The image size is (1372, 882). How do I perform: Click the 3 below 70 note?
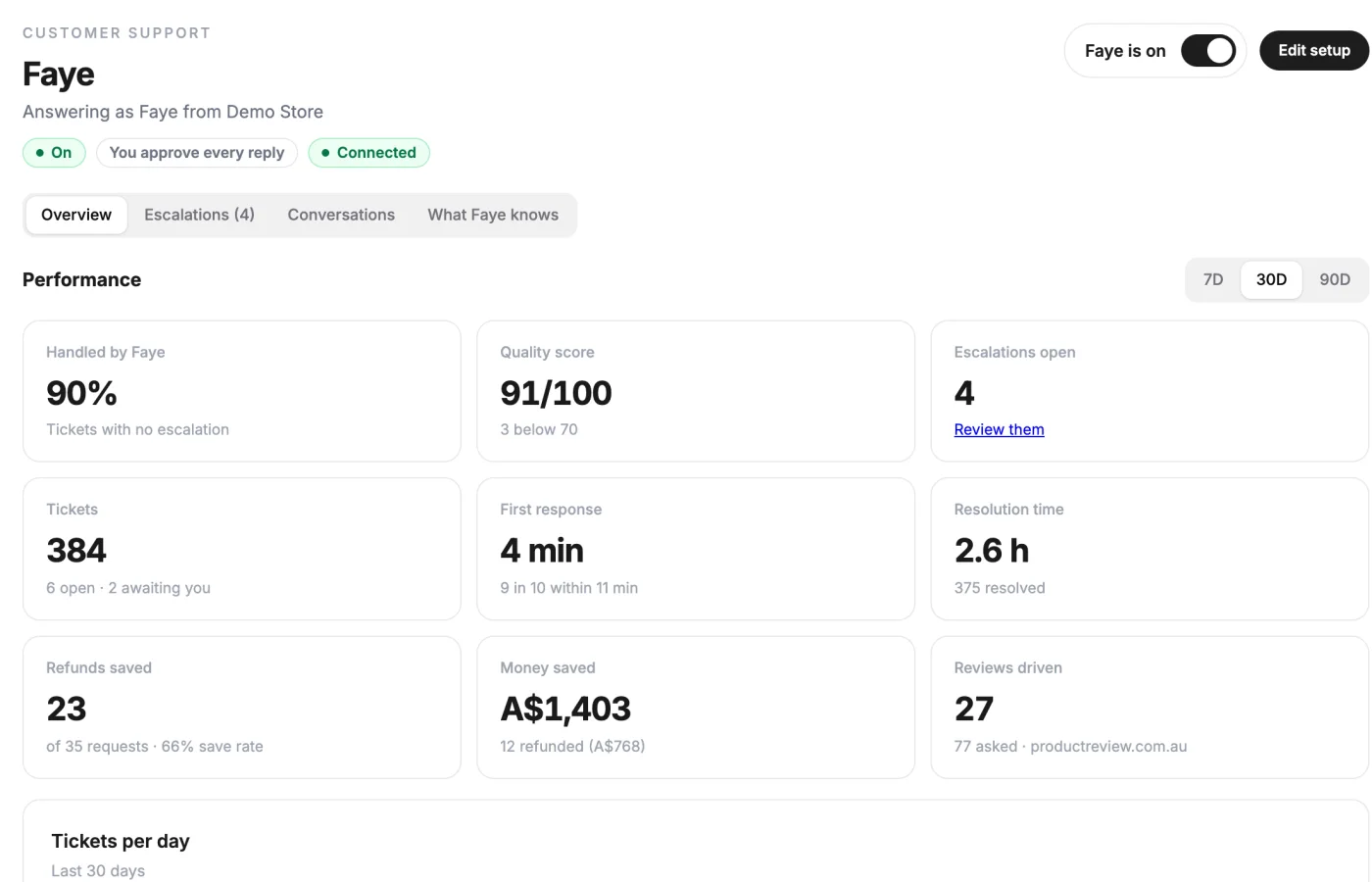pos(539,429)
